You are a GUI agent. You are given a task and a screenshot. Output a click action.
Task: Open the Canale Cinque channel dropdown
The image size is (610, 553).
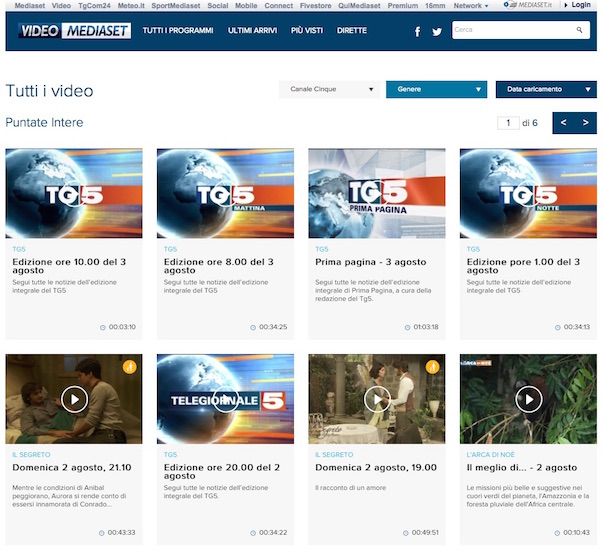coord(329,90)
